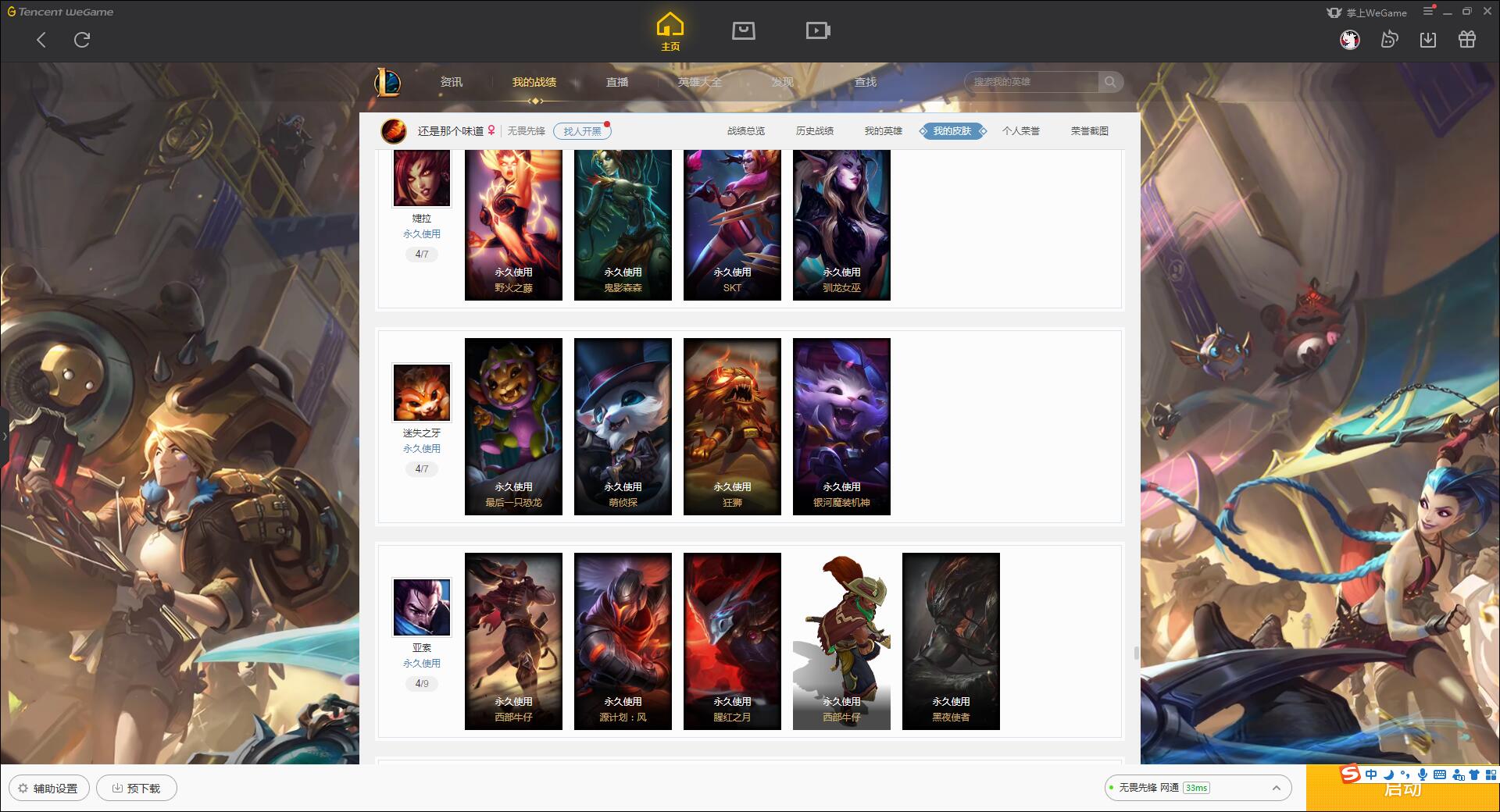Image resolution: width=1500 pixels, height=812 pixels.
Task: Open the 狂狮 skin card
Action: [732, 426]
